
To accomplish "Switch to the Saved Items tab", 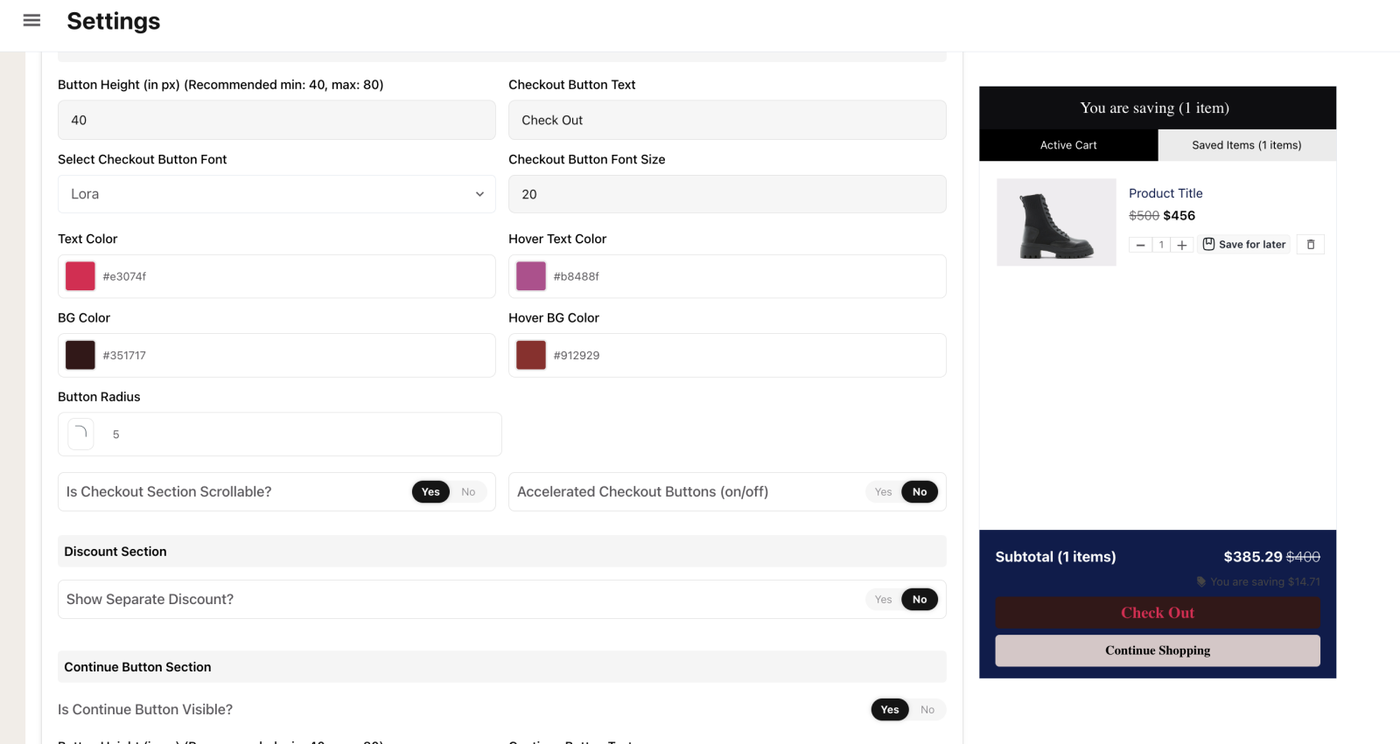I will [x=1246, y=145].
